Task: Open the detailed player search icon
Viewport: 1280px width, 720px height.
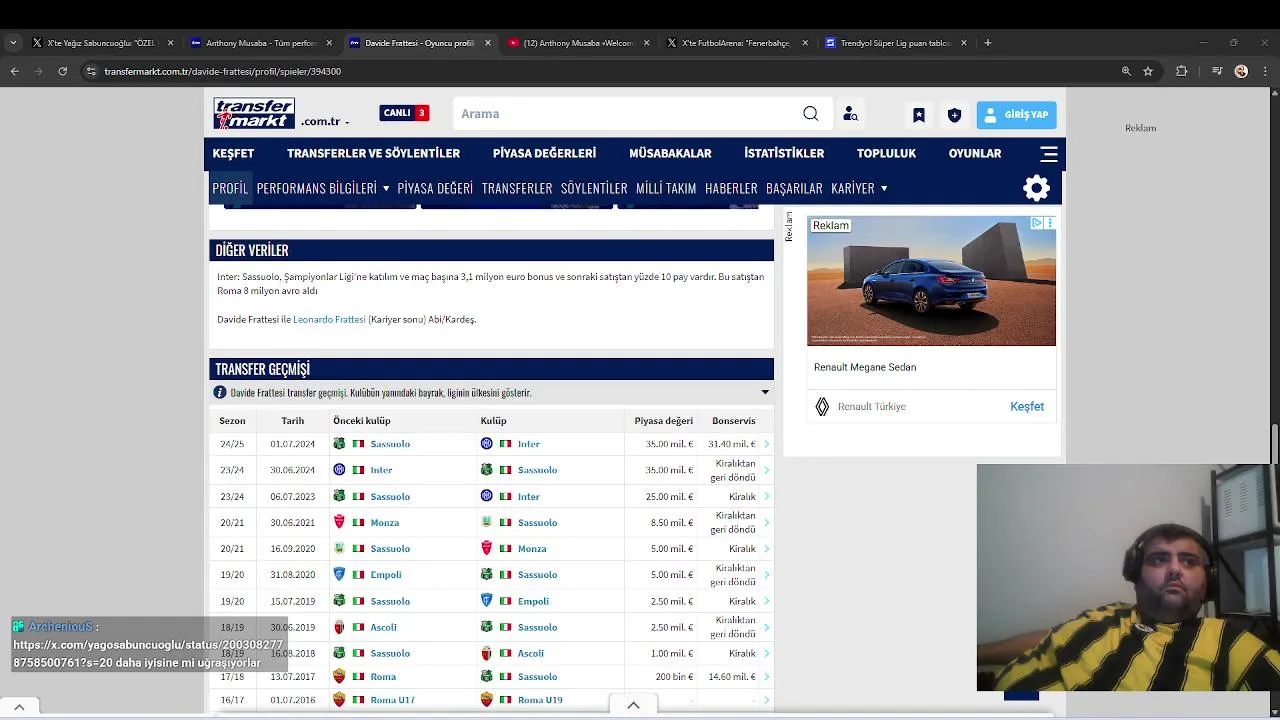Action: 850,114
